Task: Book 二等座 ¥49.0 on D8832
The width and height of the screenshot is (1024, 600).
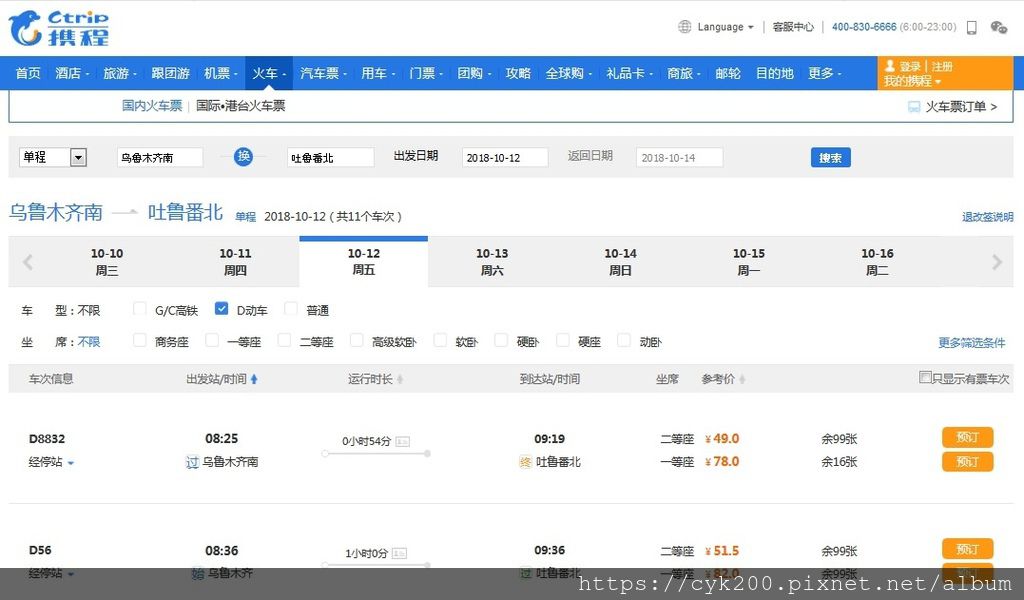Action: pos(967,437)
